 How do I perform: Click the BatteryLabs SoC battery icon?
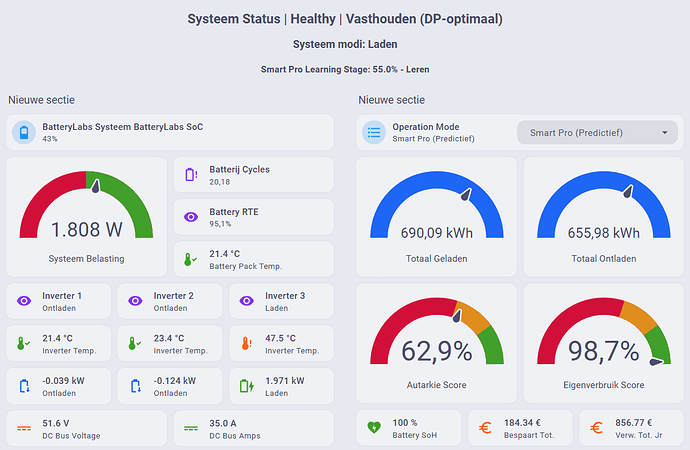coord(24,132)
